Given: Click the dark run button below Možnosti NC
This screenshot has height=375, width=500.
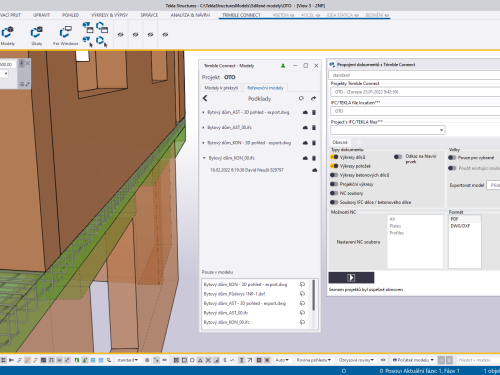Looking at the screenshot, I should (351, 278).
